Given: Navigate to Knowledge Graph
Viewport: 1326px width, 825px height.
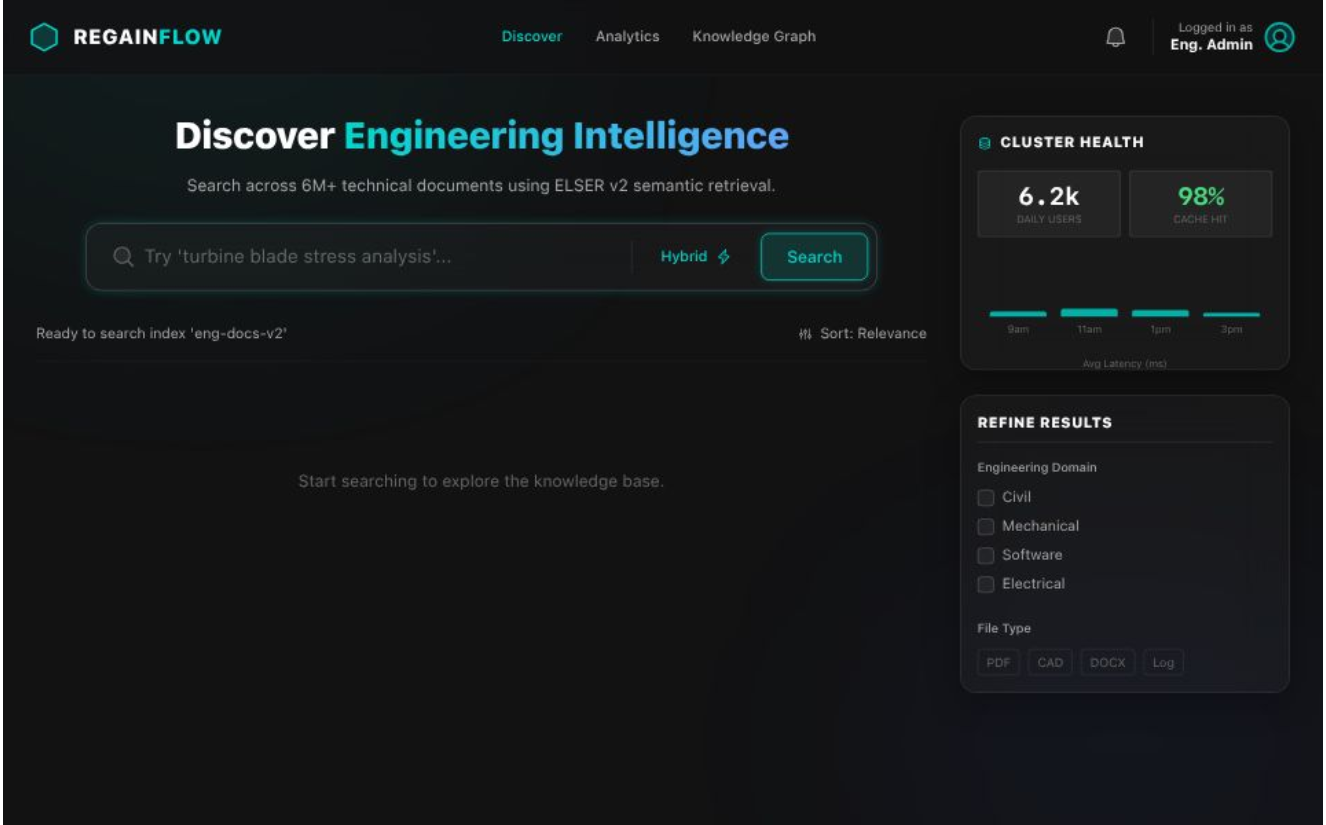Looking at the screenshot, I should pos(754,36).
